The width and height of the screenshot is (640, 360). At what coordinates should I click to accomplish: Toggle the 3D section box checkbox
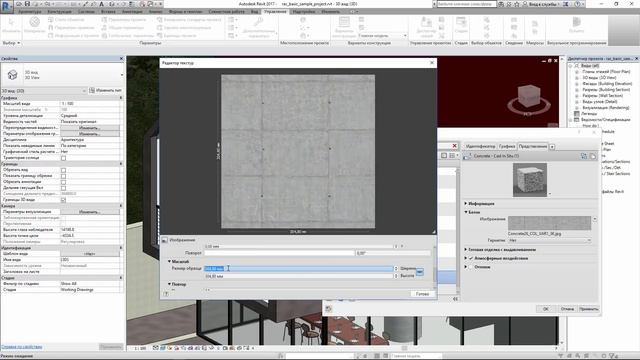point(63,200)
